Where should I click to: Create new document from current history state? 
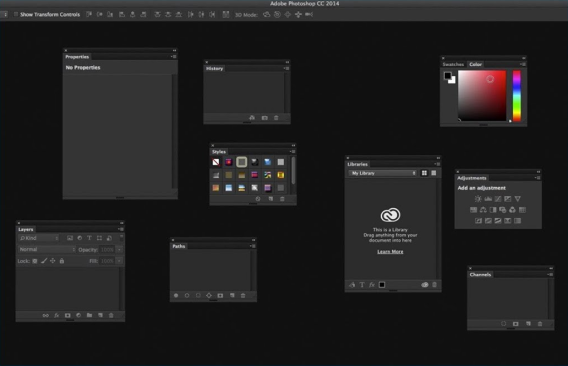(252, 118)
